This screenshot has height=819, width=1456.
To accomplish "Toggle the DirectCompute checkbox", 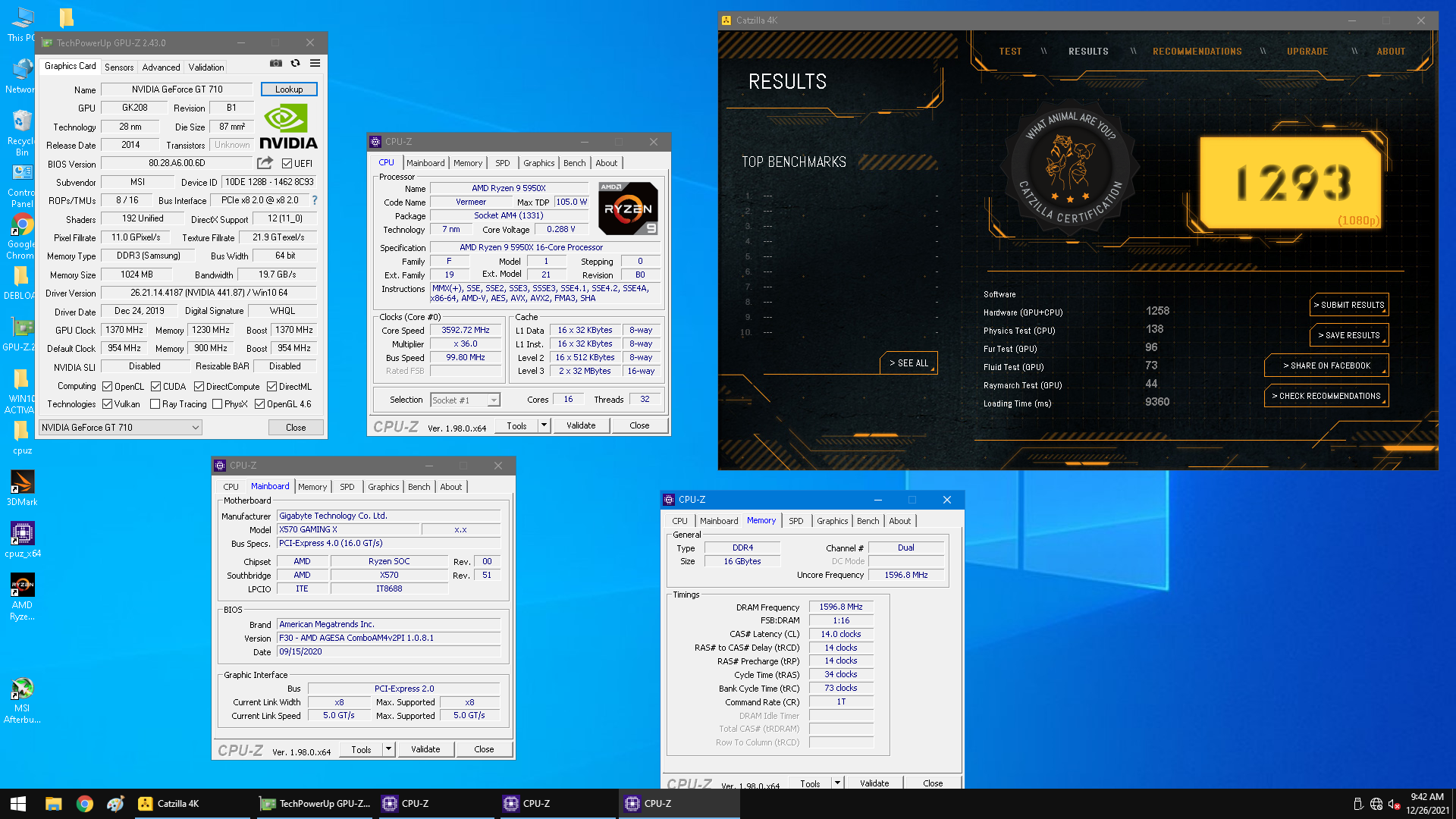I will [x=199, y=387].
